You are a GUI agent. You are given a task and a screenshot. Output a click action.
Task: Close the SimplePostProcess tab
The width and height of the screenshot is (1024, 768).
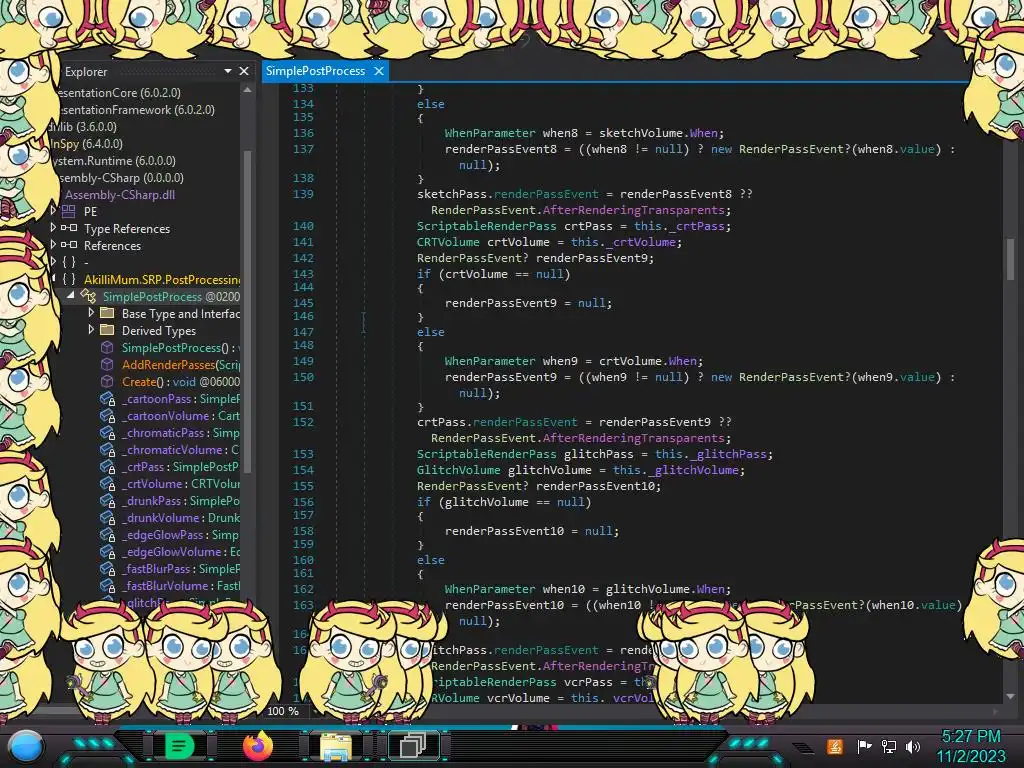[379, 71]
